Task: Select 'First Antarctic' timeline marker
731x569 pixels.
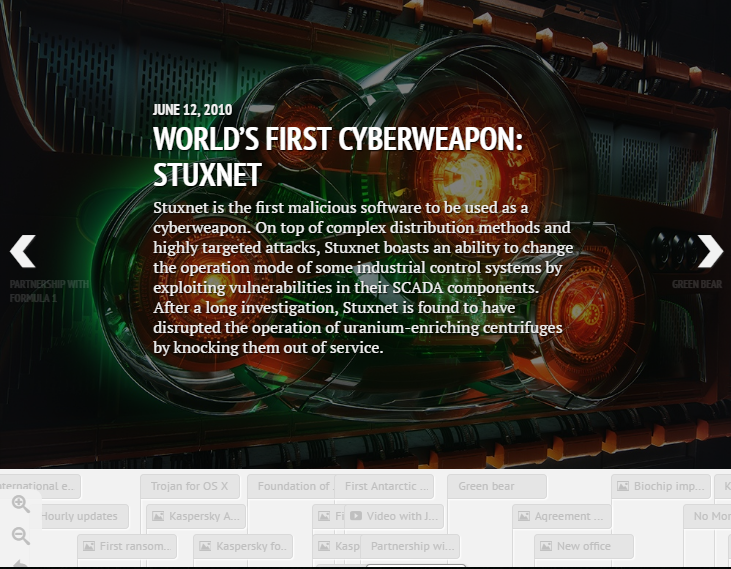Action: pos(384,486)
